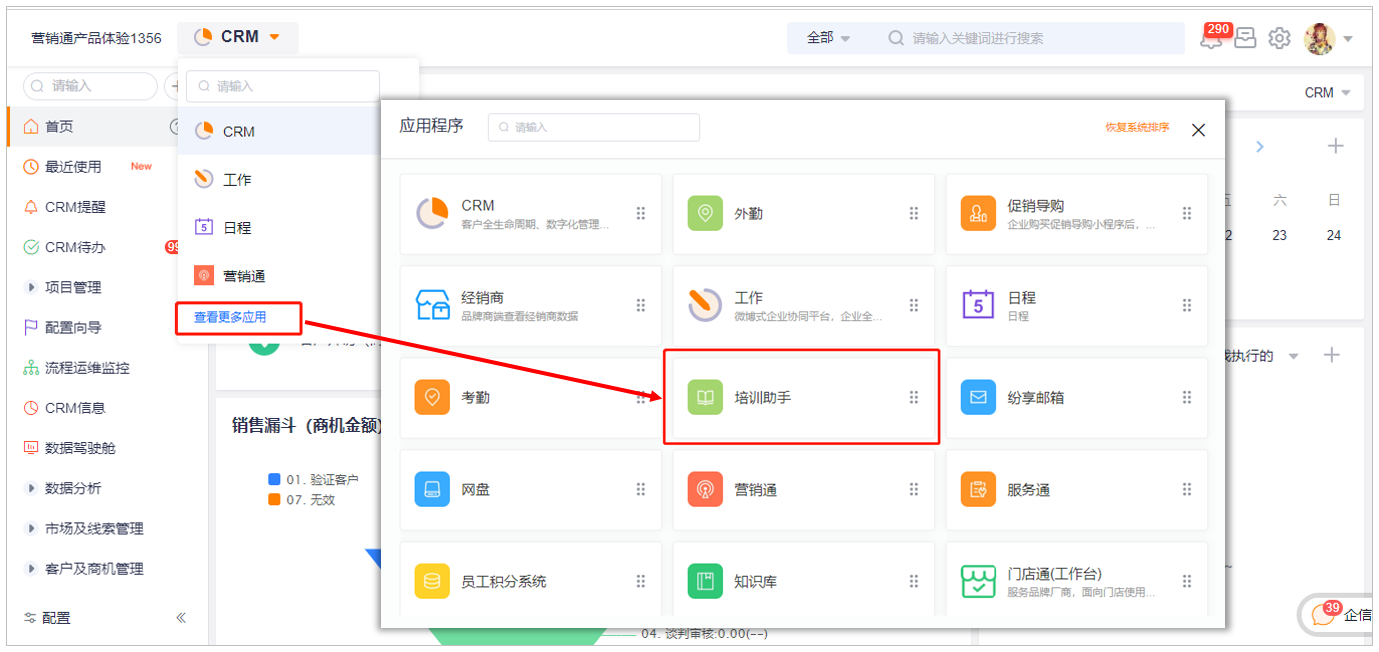
Task: Open the 考勤 app icon
Action: click(x=432, y=397)
